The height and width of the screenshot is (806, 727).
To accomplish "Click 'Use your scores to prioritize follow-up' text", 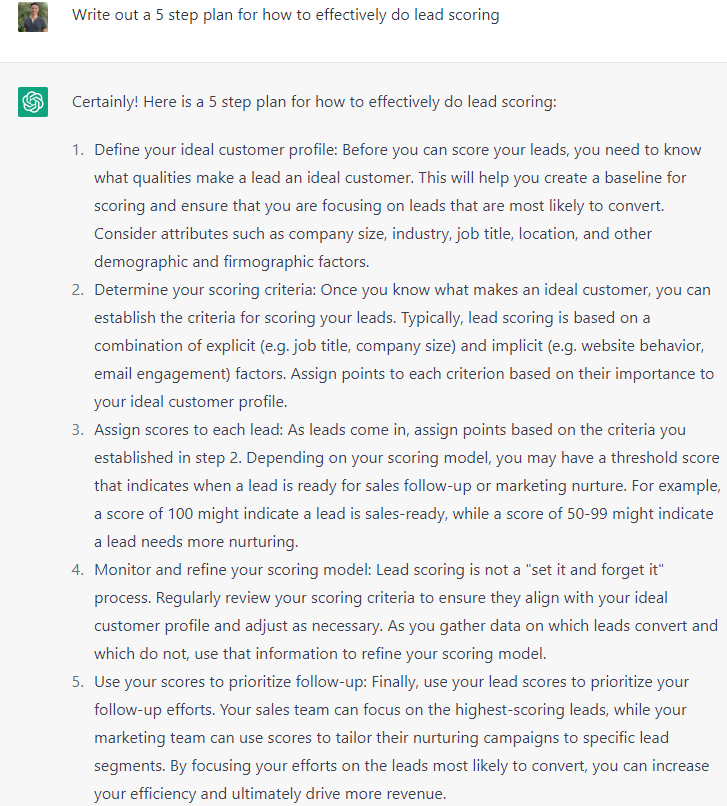I will coord(230,682).
